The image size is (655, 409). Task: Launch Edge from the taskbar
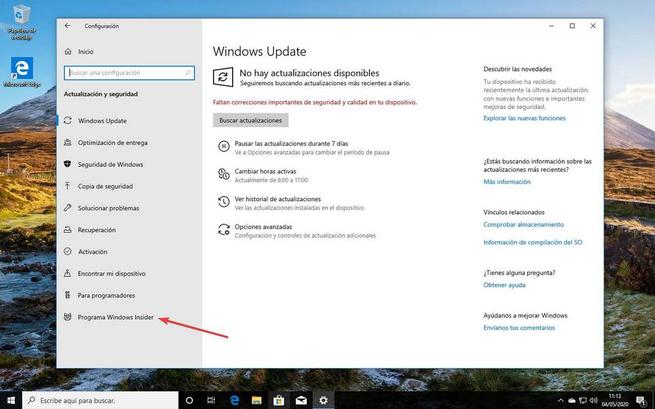(234, 400)
